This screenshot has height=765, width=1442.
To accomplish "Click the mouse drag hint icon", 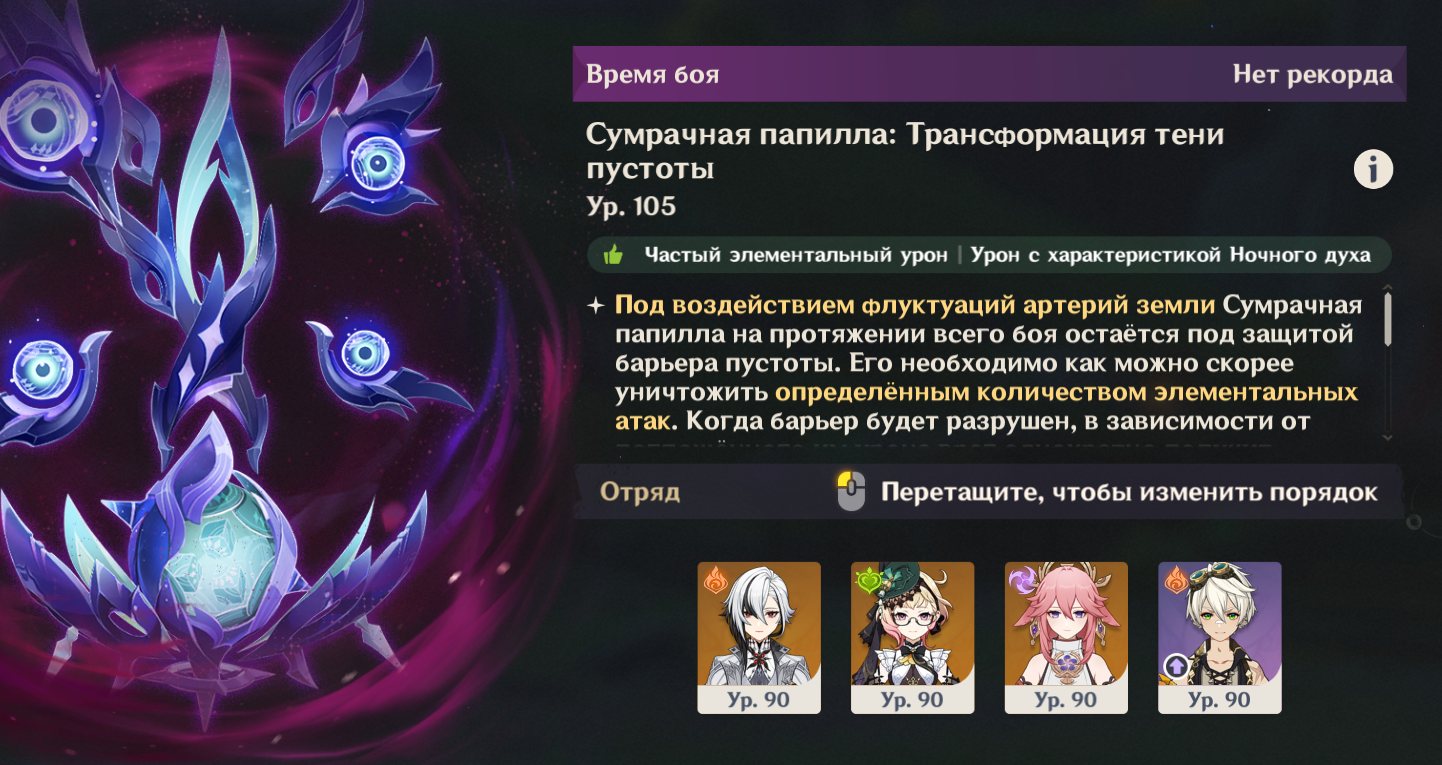I will pyautogui.click(x=851, y=491).
